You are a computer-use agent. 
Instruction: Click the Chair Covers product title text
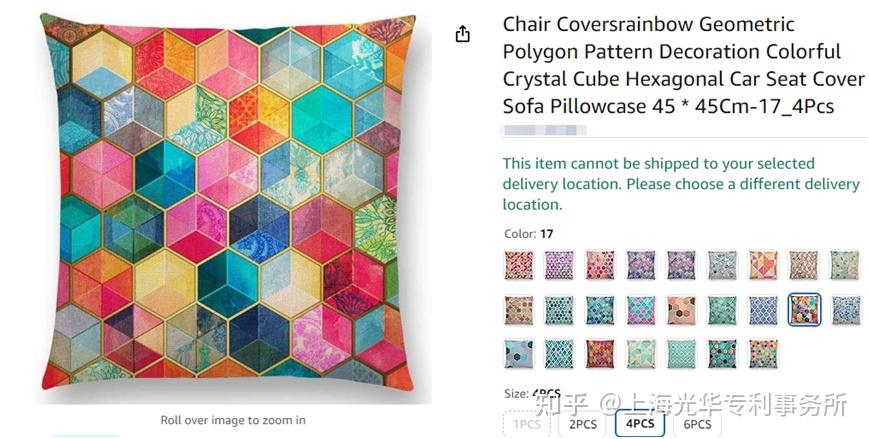671,65
